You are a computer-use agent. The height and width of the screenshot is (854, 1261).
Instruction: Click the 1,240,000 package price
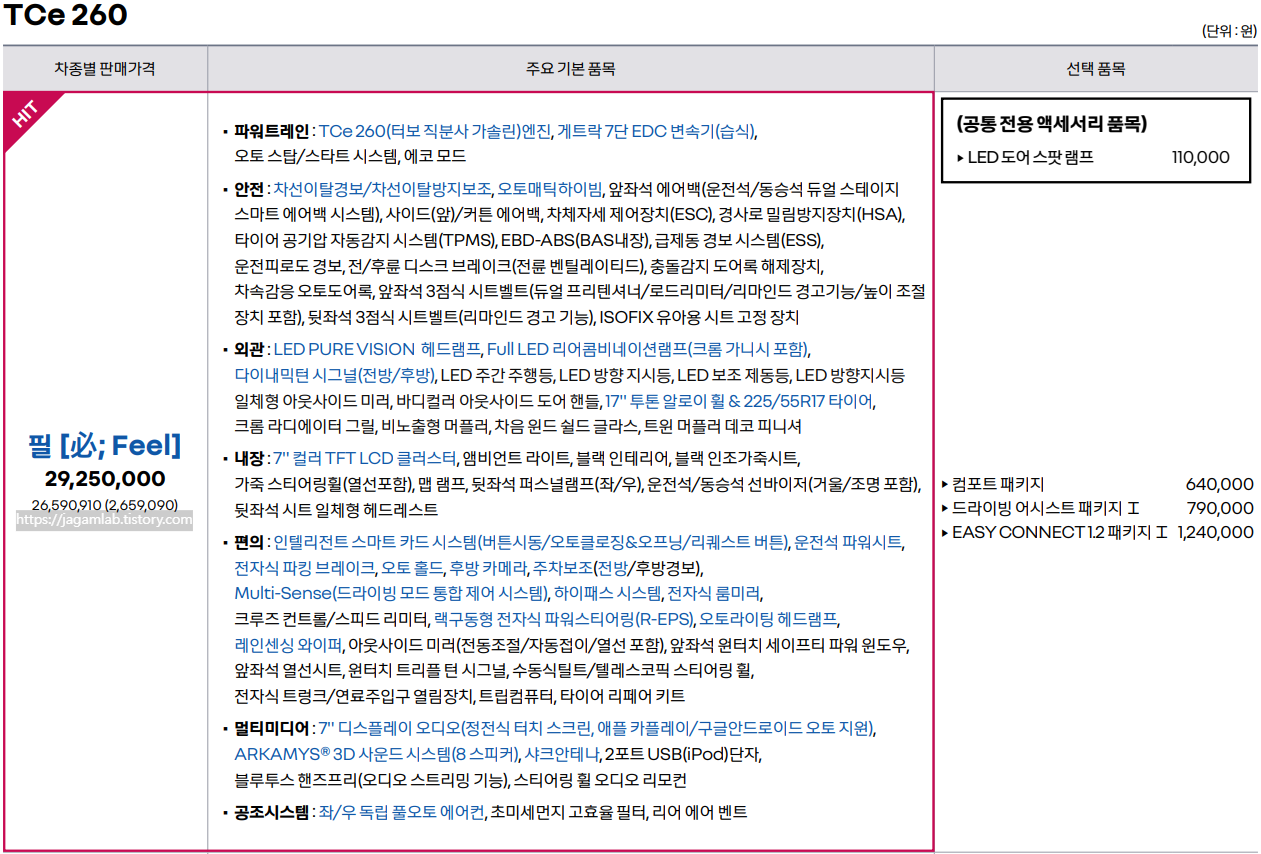coord(1215,532)
